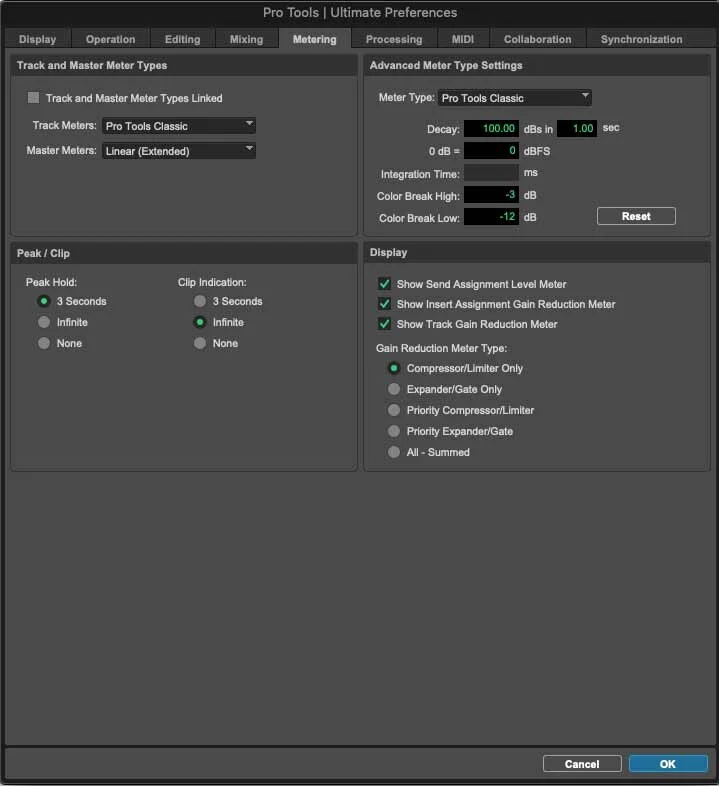Choose Expander/Gate Only option
Image resolution: width=719 pixels, height=786 pixels.
pos(394,389)
